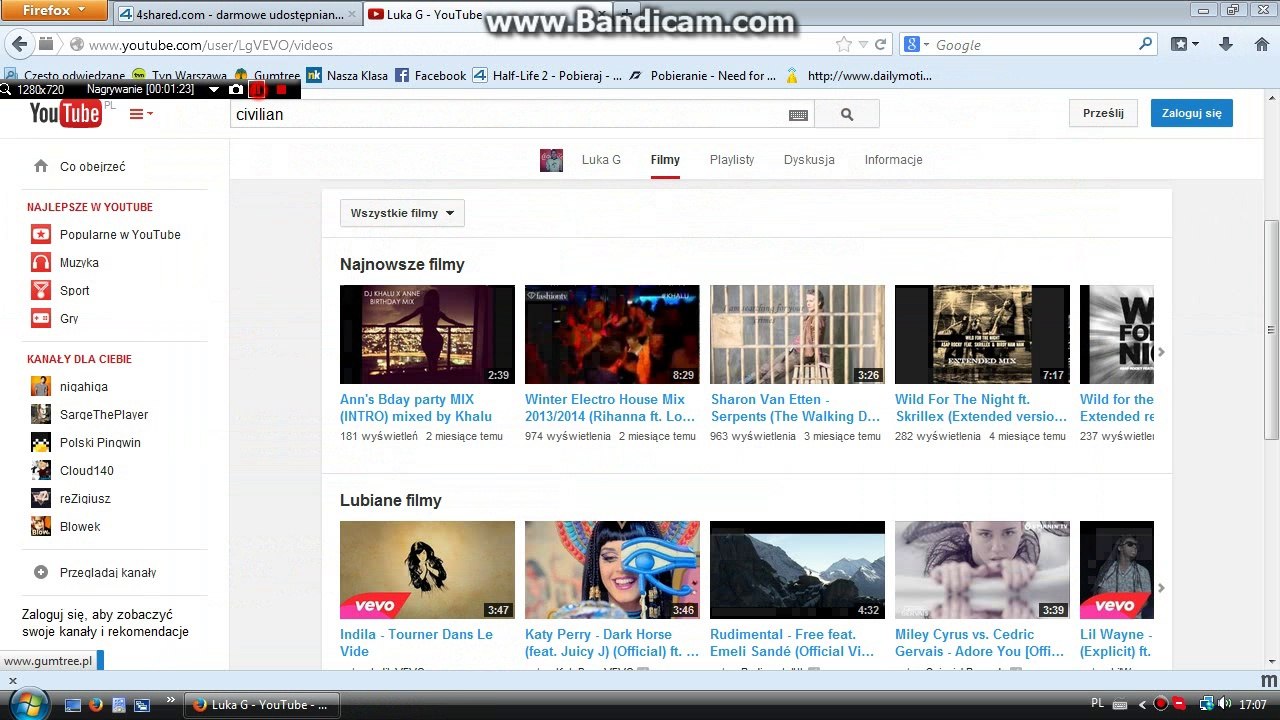Click the Przeglądaj kanały plus icon
The height and width of the screenshot is (720, 1280).
(41, 572)
